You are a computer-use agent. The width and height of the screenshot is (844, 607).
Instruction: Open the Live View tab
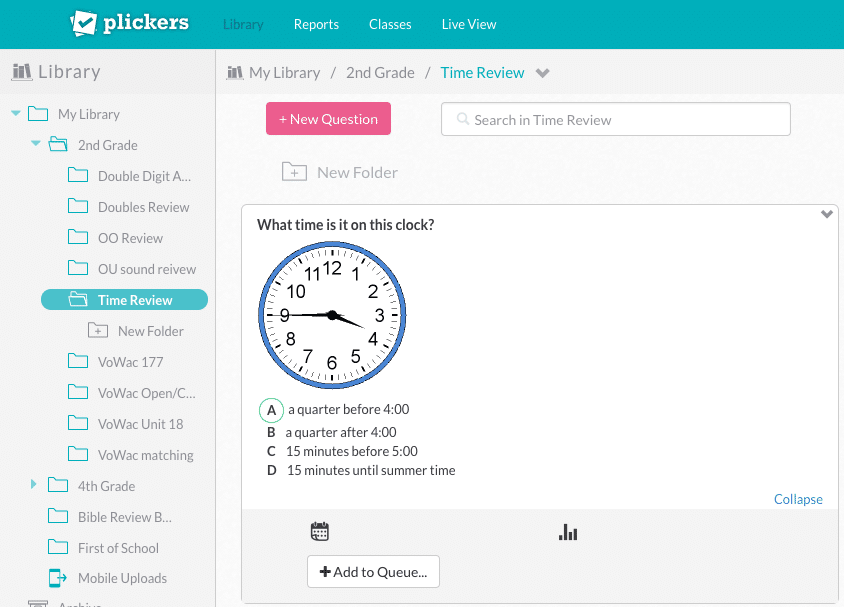click(x=469, y=24)
